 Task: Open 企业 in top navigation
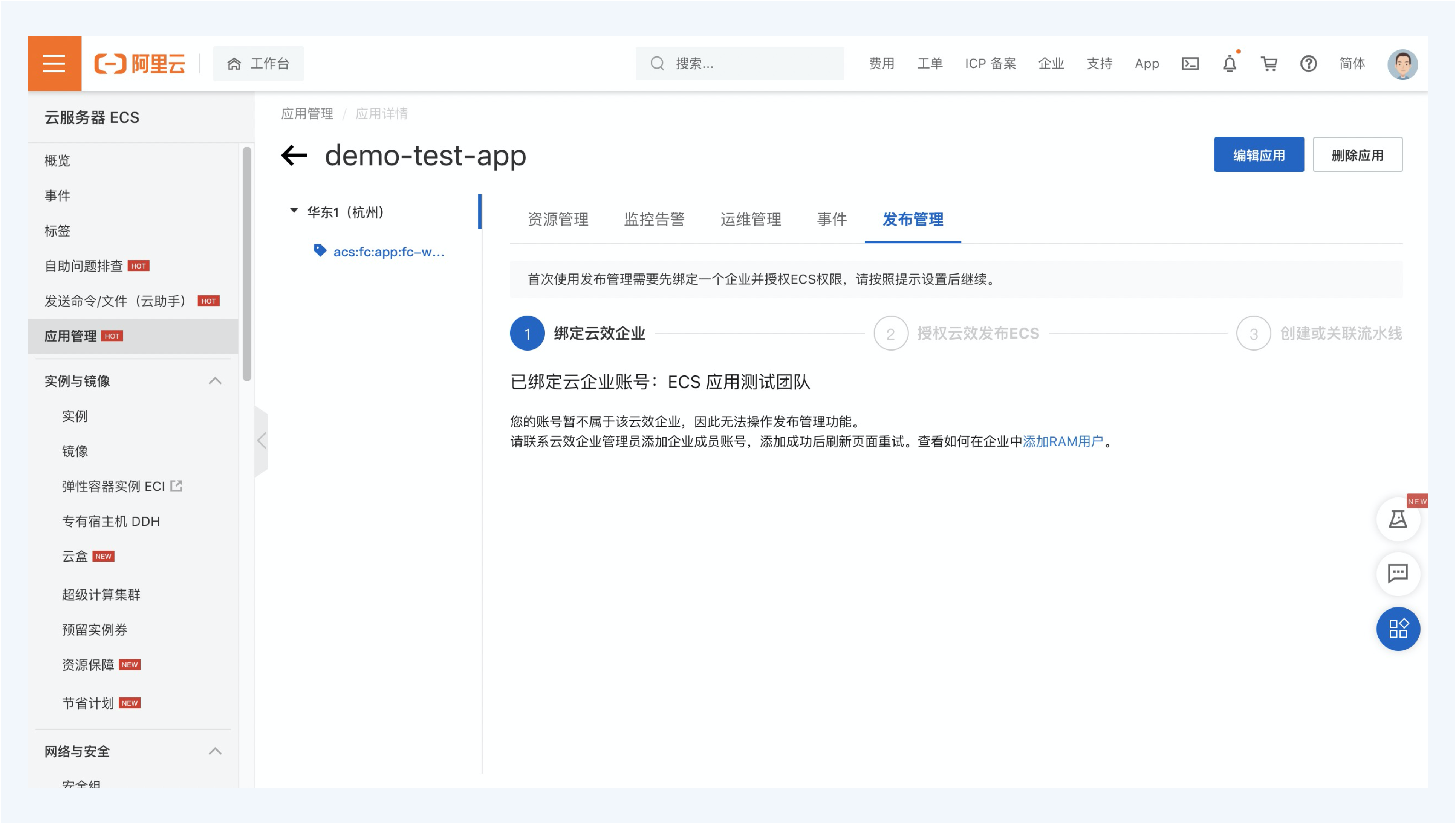click(x=1051, y=63)
